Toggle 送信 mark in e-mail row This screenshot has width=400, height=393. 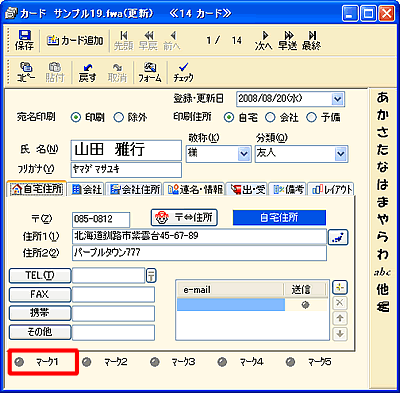(x=305, y=305)
